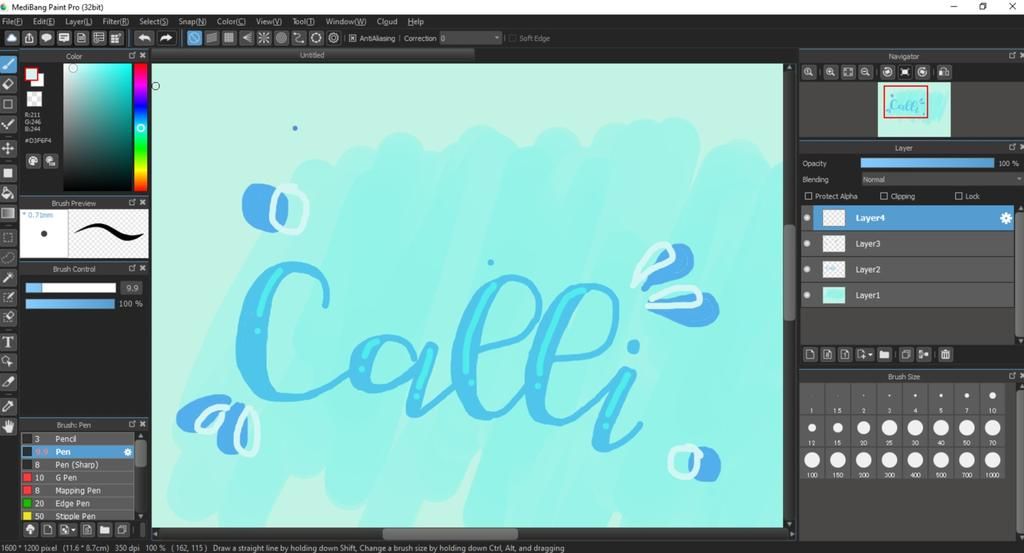Float the Brush Preview panel
Image resolution: width=1024 pixels, height=553 pixels.
pyautogui.click(x=132, y=202)
